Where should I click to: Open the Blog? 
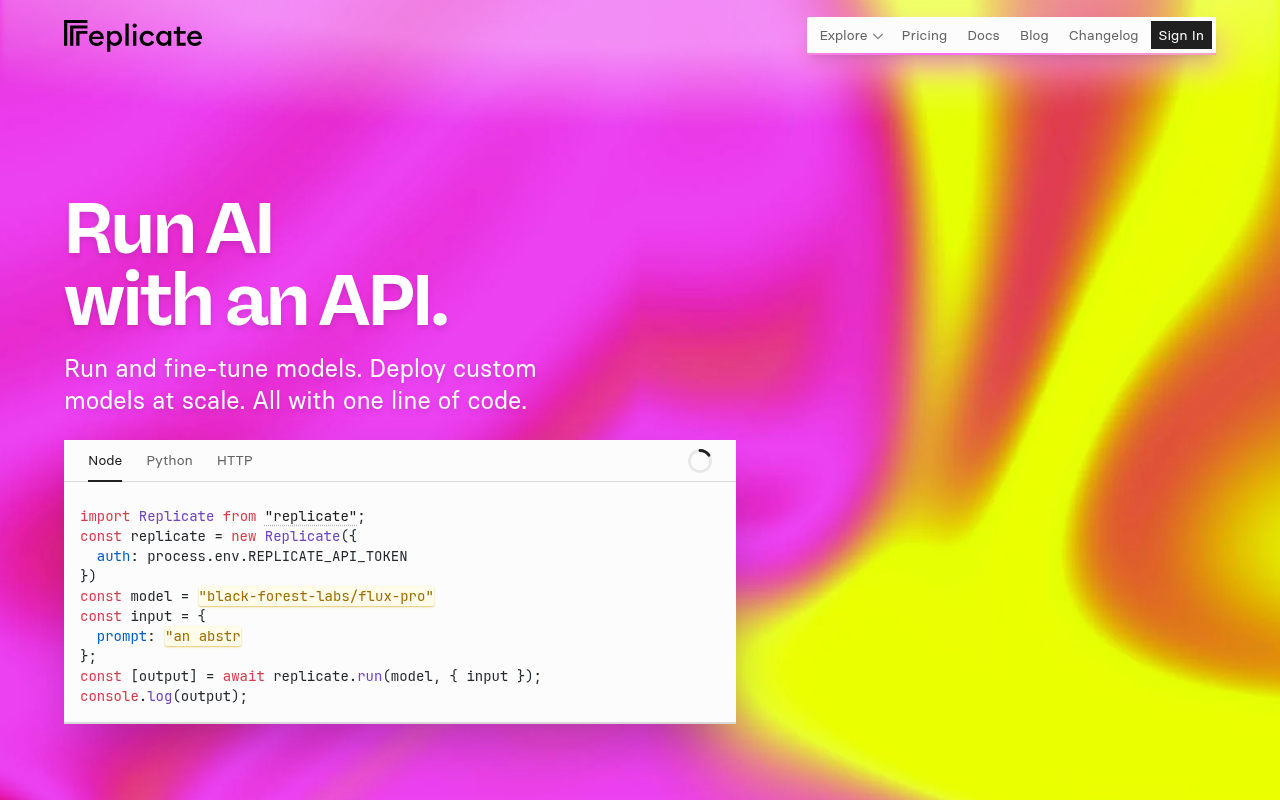[1033, 35]
